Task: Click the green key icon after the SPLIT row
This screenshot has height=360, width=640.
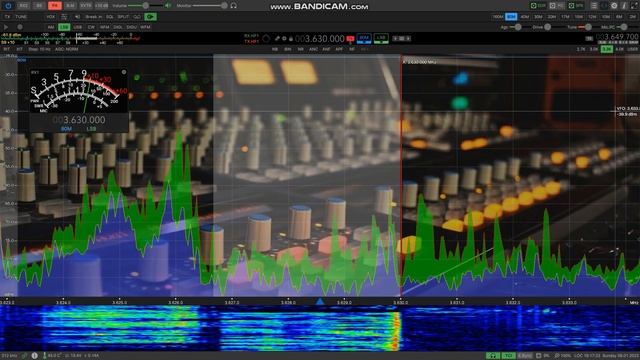Action: (x=150, y=17)
